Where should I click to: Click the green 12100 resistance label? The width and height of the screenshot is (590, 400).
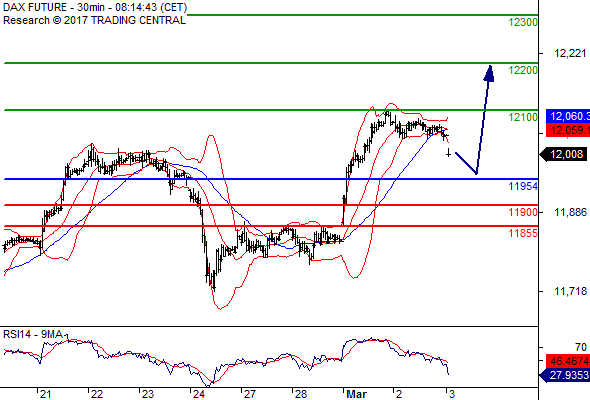(x=523, y=117)
